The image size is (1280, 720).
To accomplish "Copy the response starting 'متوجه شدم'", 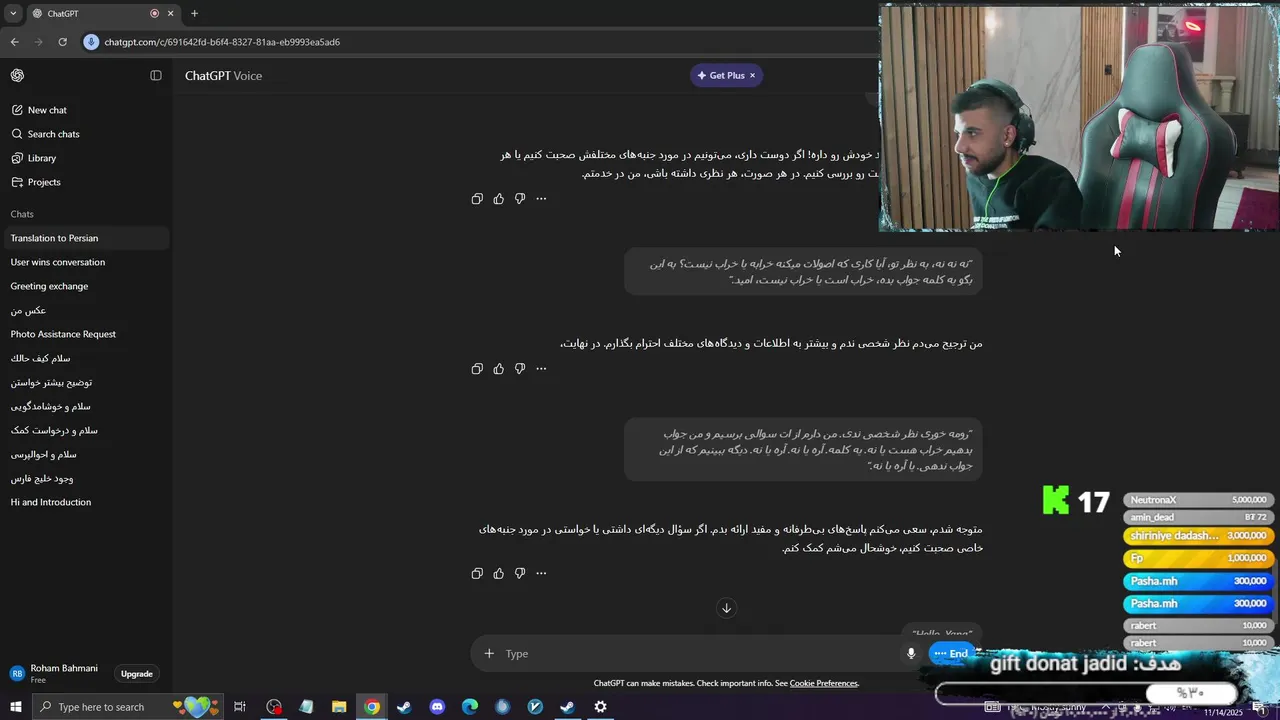I will pos(477,574).
